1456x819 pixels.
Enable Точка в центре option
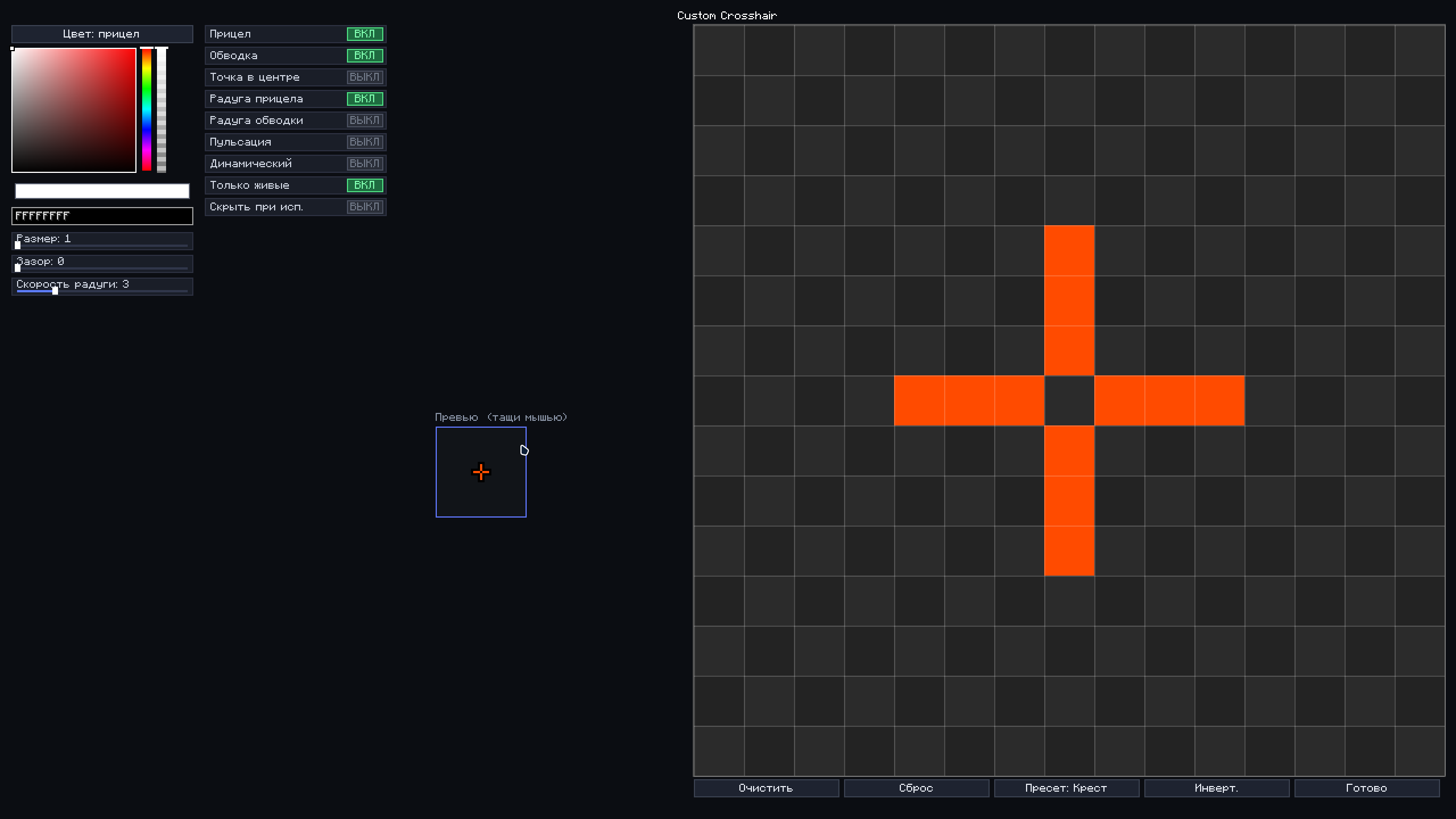[x=365, y=77]
